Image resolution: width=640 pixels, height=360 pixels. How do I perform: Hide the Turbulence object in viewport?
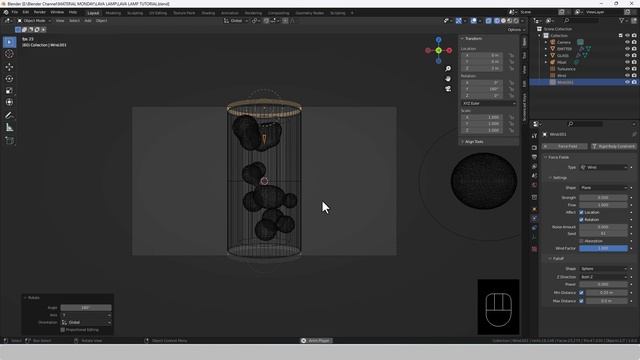point(627,69)
